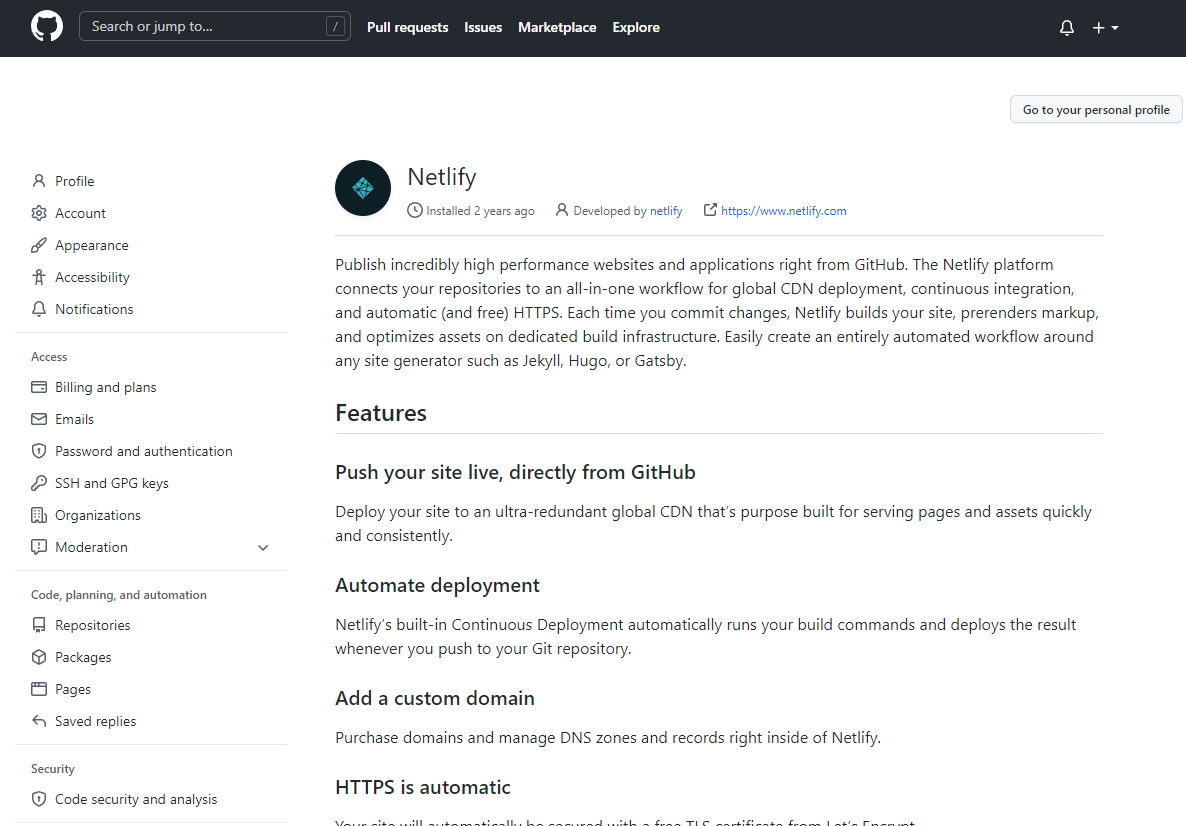Open the https://www.netlify.com link
This screenshot has height=826, width=1186.
tap(784, 211)
